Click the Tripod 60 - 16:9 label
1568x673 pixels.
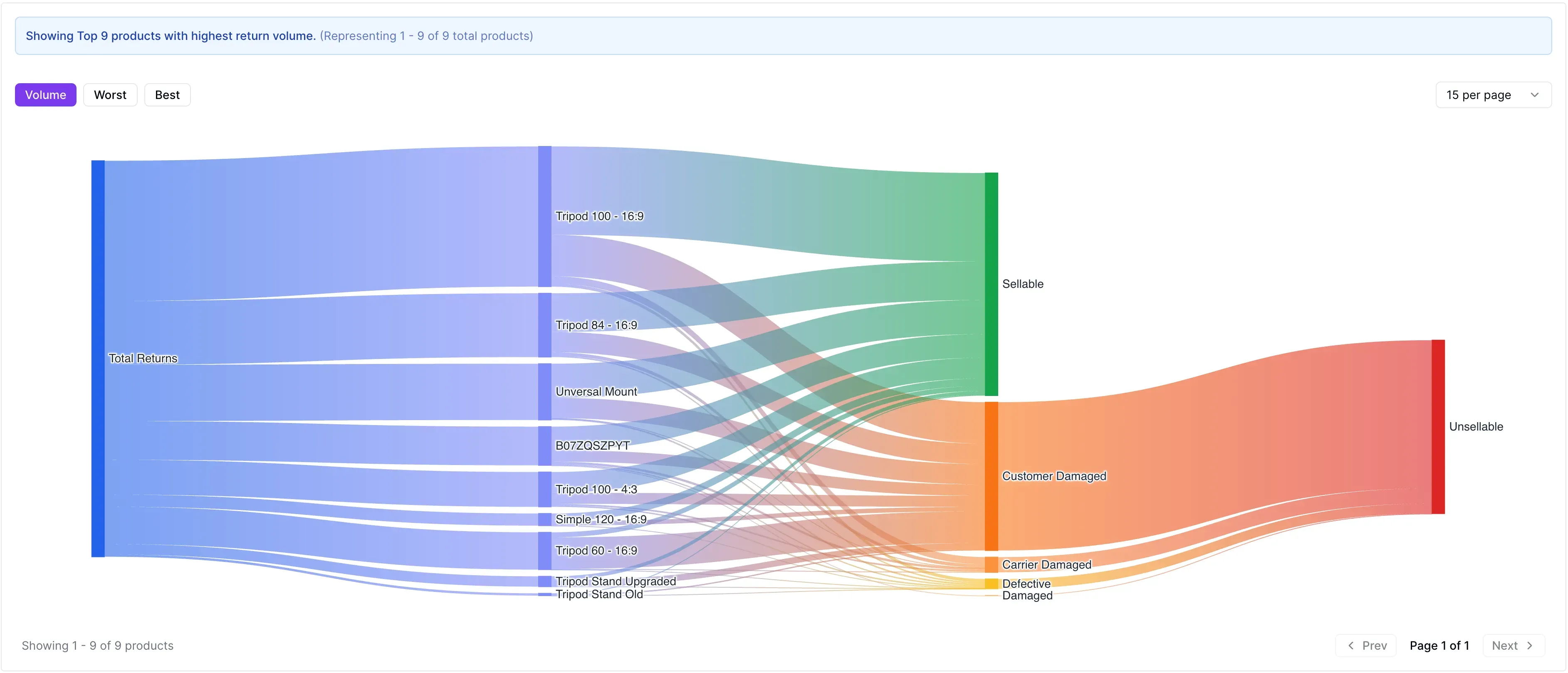(x=596, y=551)
